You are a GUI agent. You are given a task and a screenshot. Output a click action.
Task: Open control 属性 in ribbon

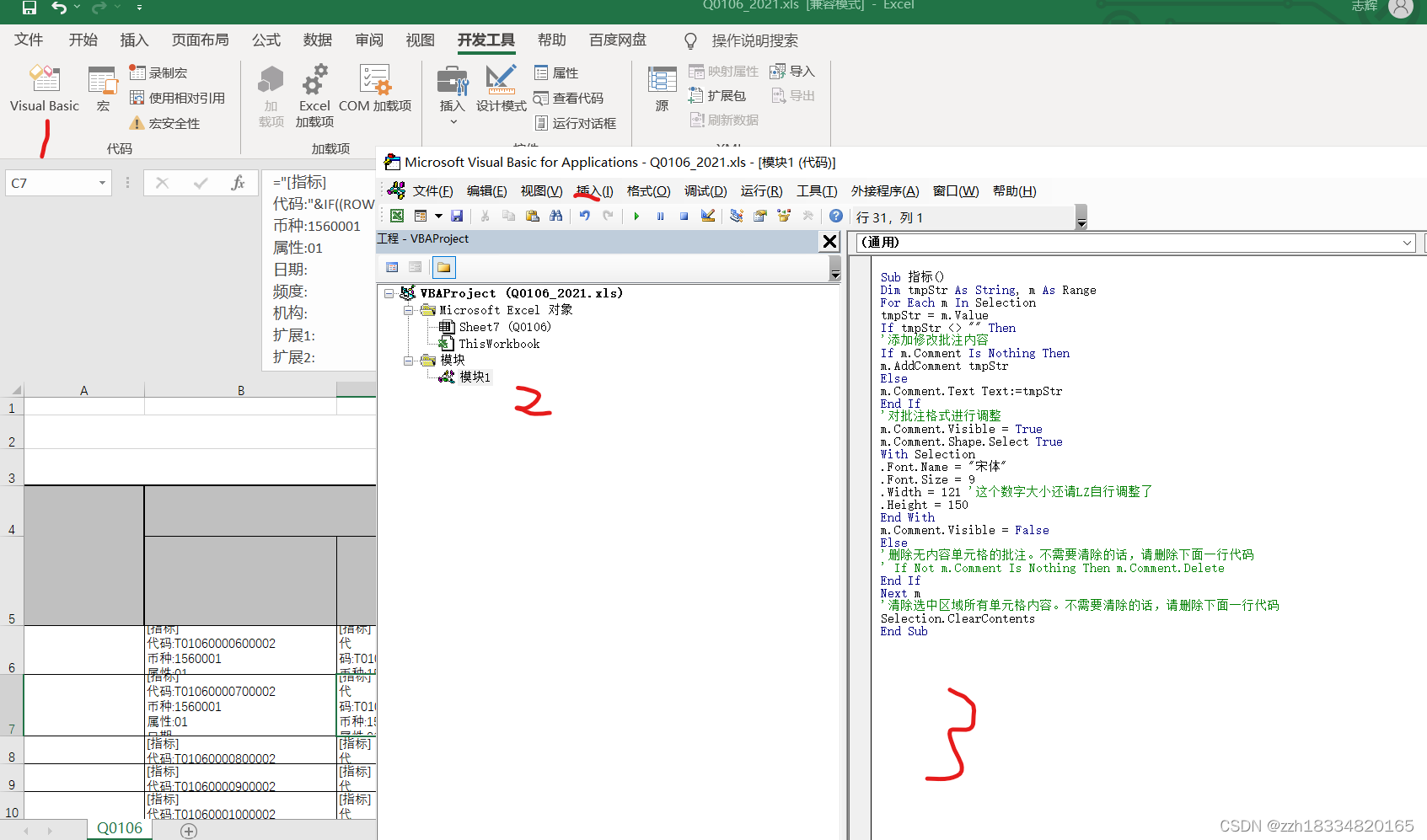pos(556,73)
